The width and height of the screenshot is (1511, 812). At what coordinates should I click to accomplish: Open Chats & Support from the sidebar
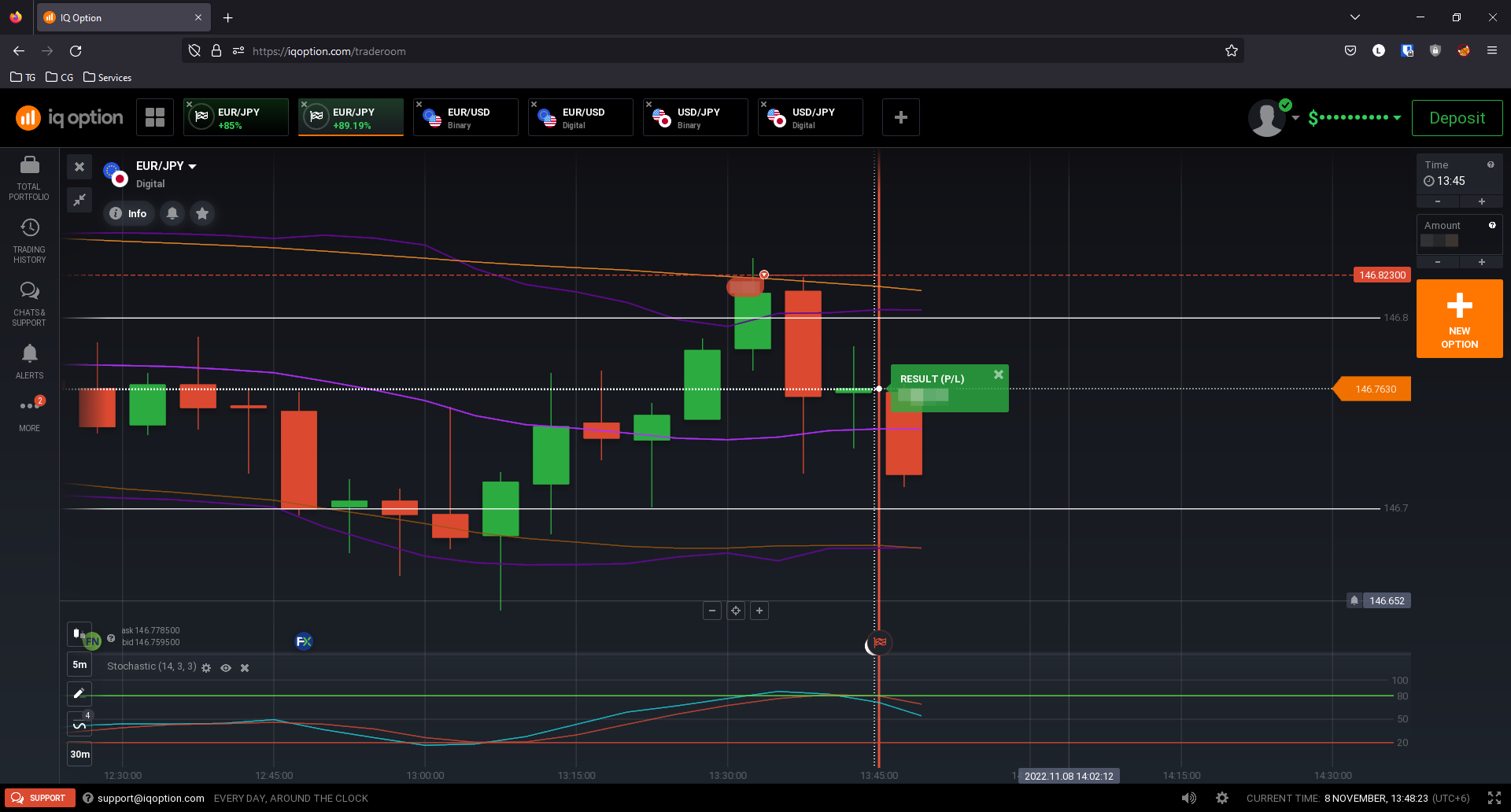(29, 304)
